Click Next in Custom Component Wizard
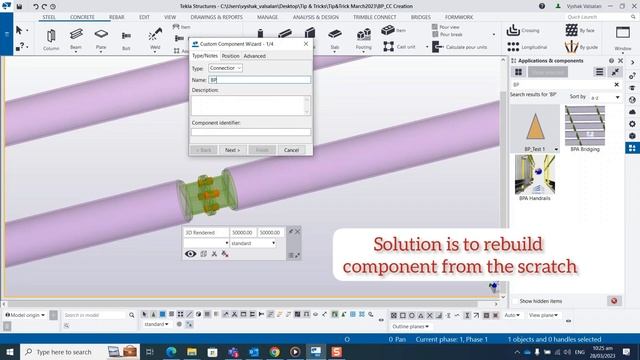The width and height of the screenshot is (640, 360). [x=232, y=150]
